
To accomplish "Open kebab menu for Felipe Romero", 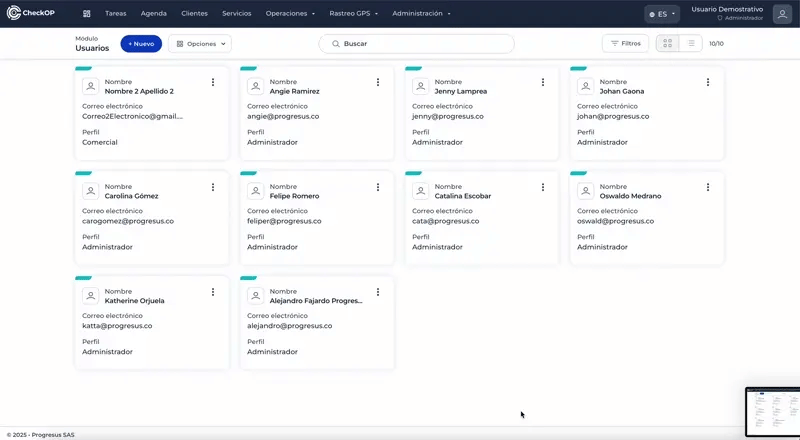I will point(378,187).
